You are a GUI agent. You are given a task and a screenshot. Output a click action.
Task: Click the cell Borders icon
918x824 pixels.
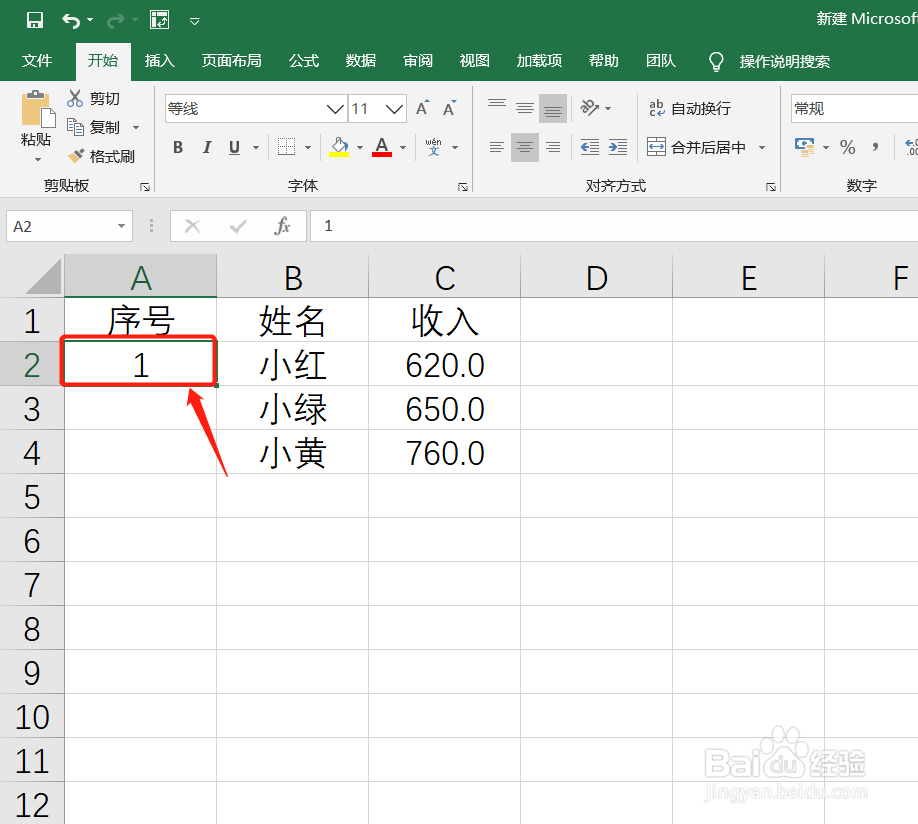coord(286,147)
